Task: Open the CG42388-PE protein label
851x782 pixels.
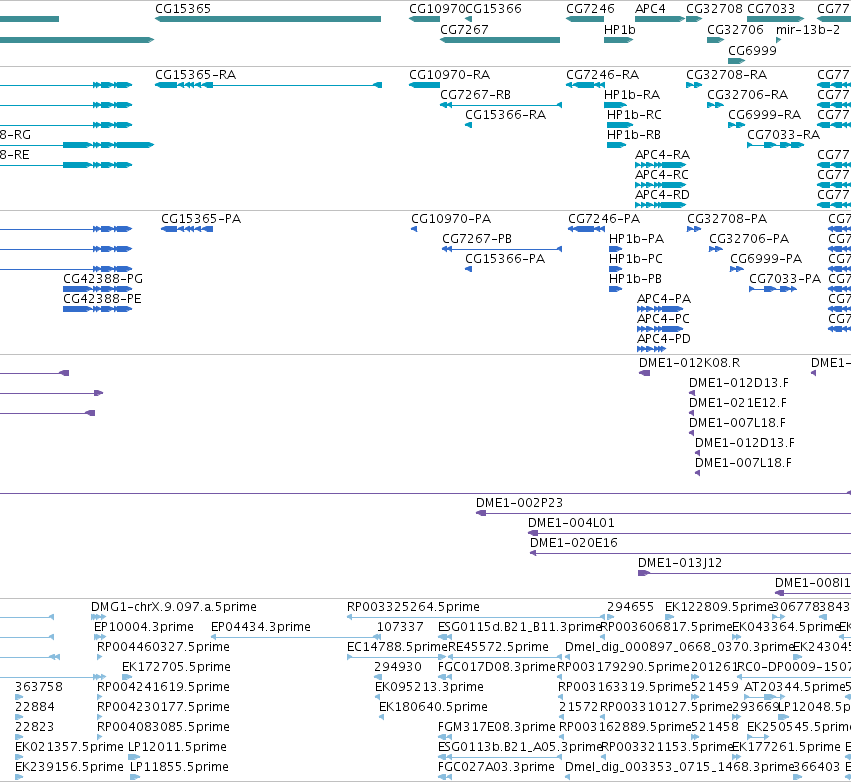Action: tap(102, 300)
